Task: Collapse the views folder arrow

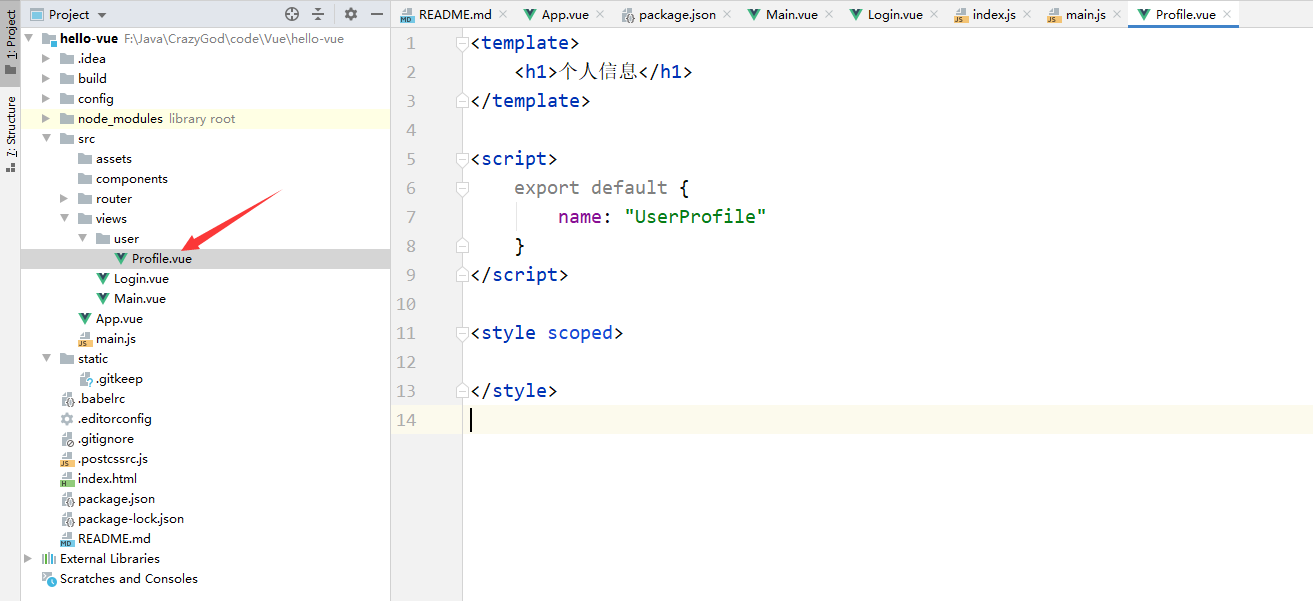Action: click(64, 219)
